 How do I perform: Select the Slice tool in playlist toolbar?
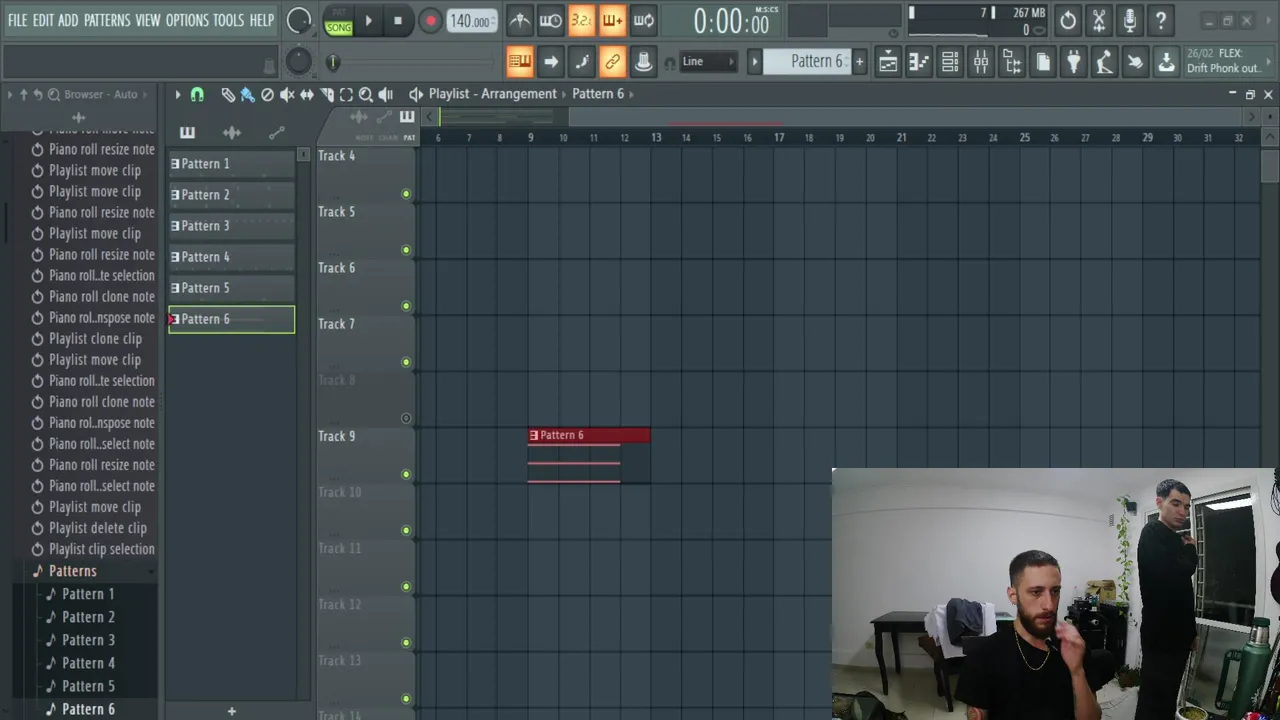pos(327,94)
